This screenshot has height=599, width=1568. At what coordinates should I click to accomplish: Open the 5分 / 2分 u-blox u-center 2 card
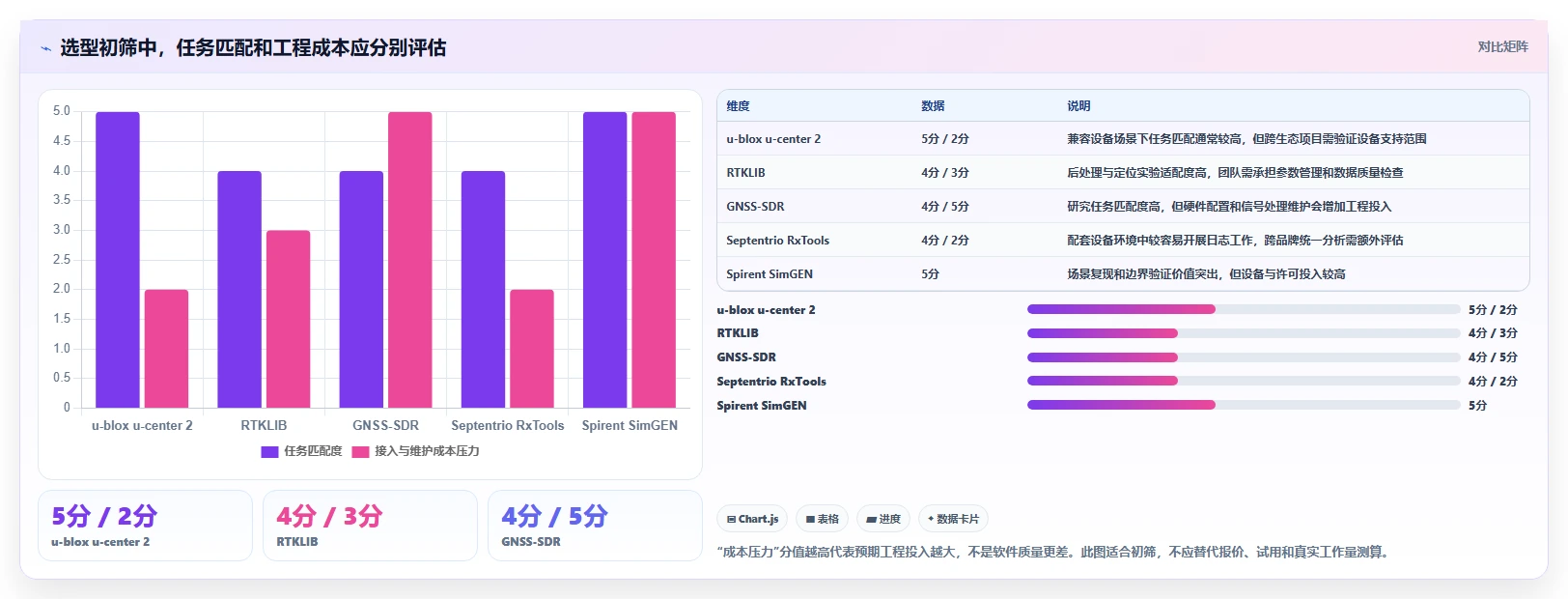[x=145, y=526]
